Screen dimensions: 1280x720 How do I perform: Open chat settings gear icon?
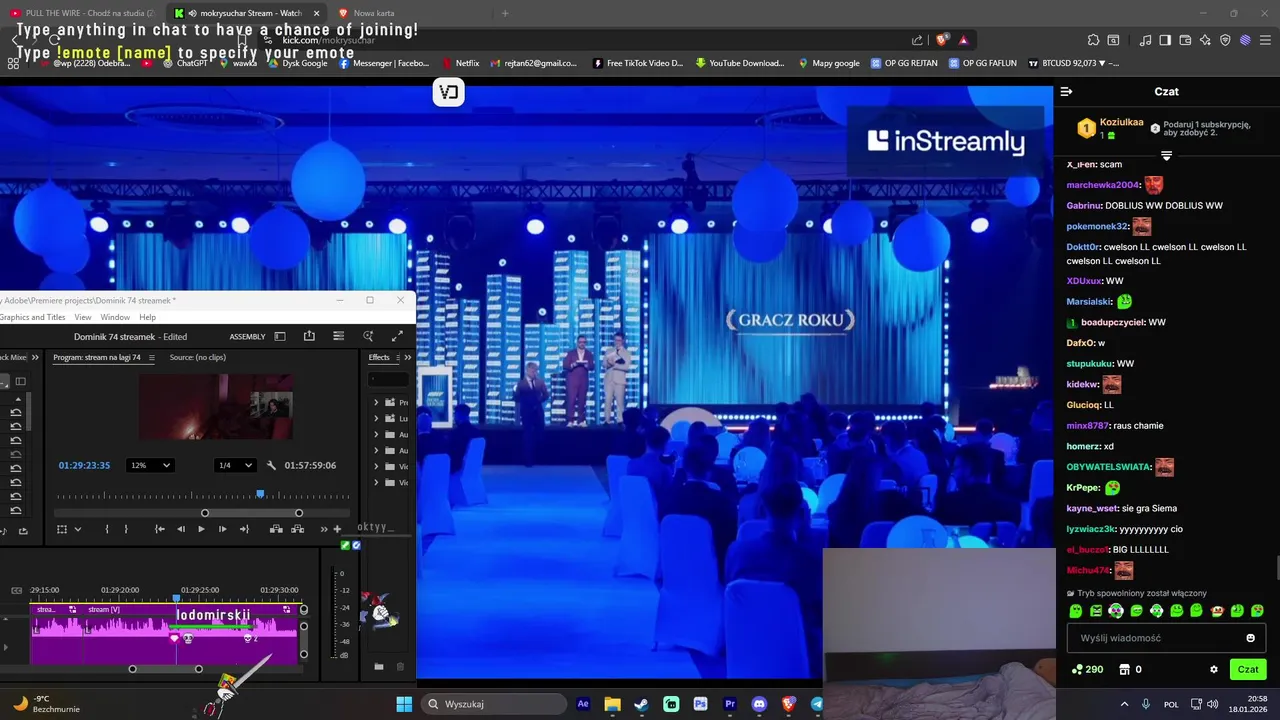1214,669
